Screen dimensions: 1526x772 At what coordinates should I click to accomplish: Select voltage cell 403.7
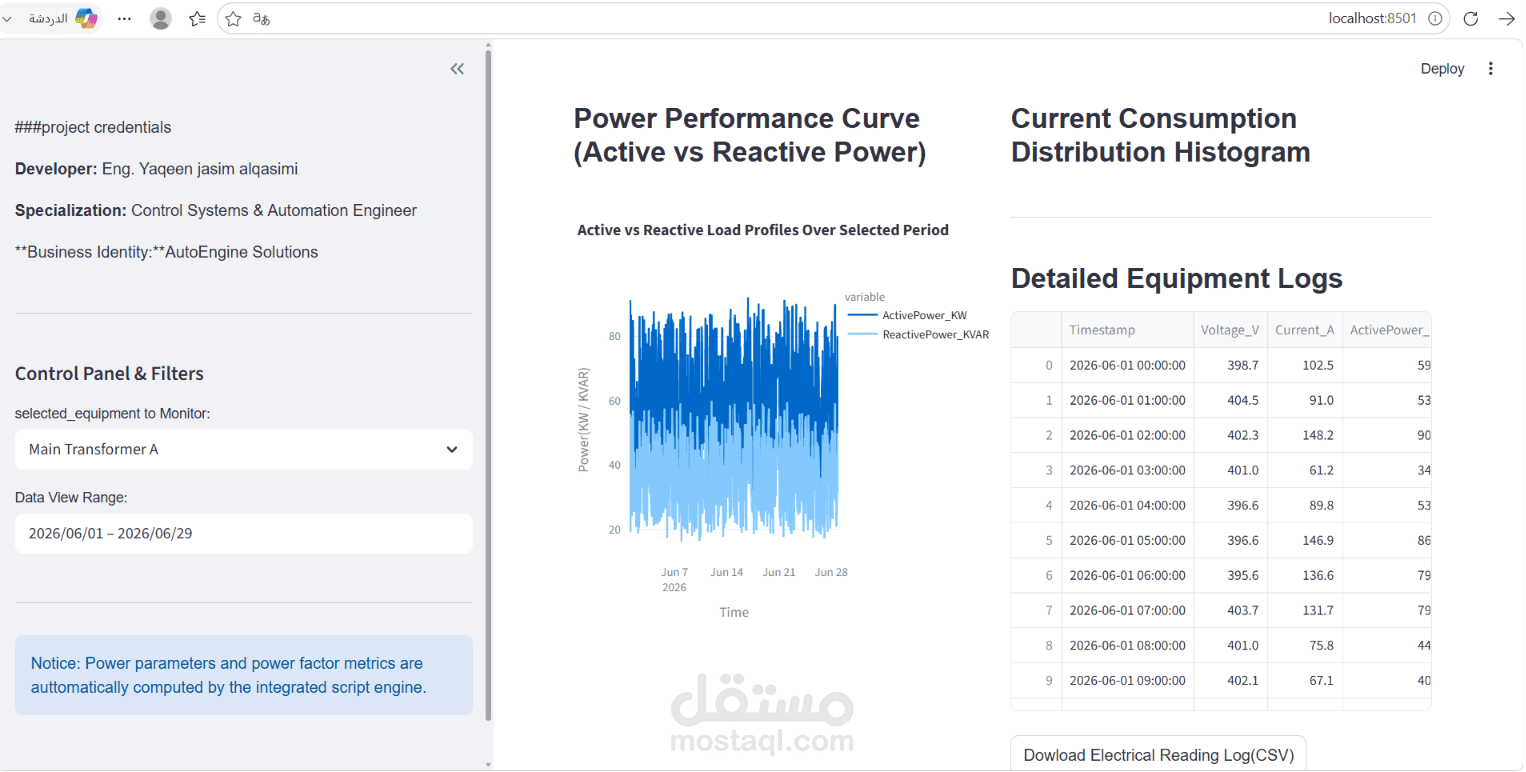[x=1230, y=610]
